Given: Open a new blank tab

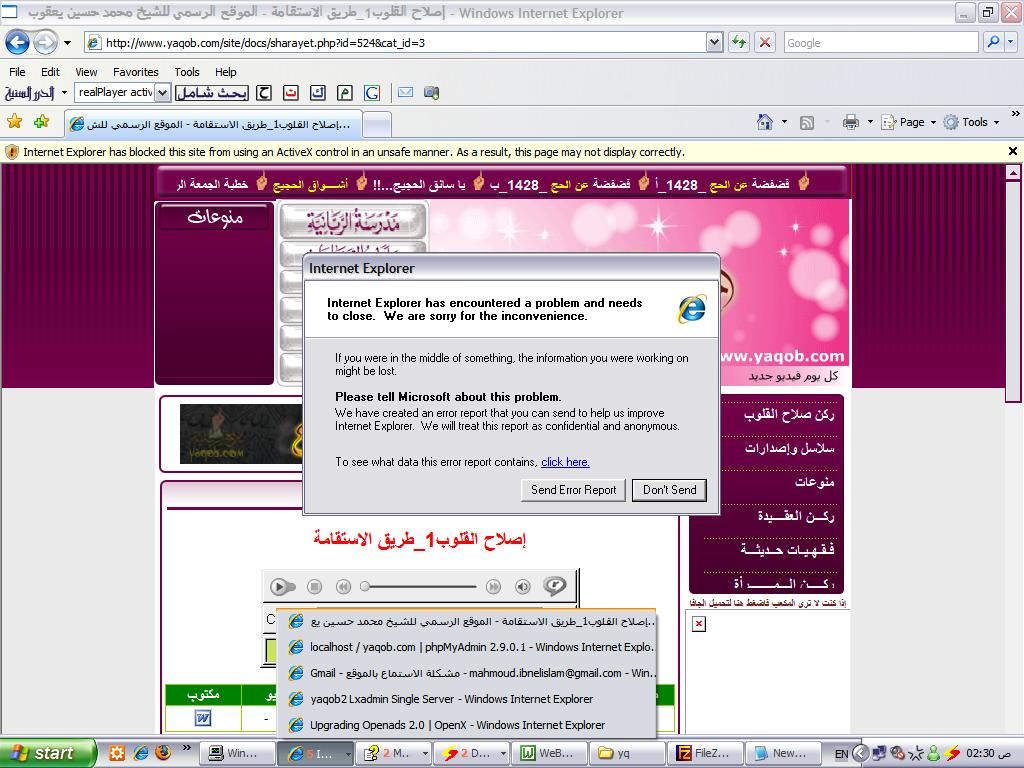Looking at the screenshot, I should pyautogui.click(x=377, y=125).
